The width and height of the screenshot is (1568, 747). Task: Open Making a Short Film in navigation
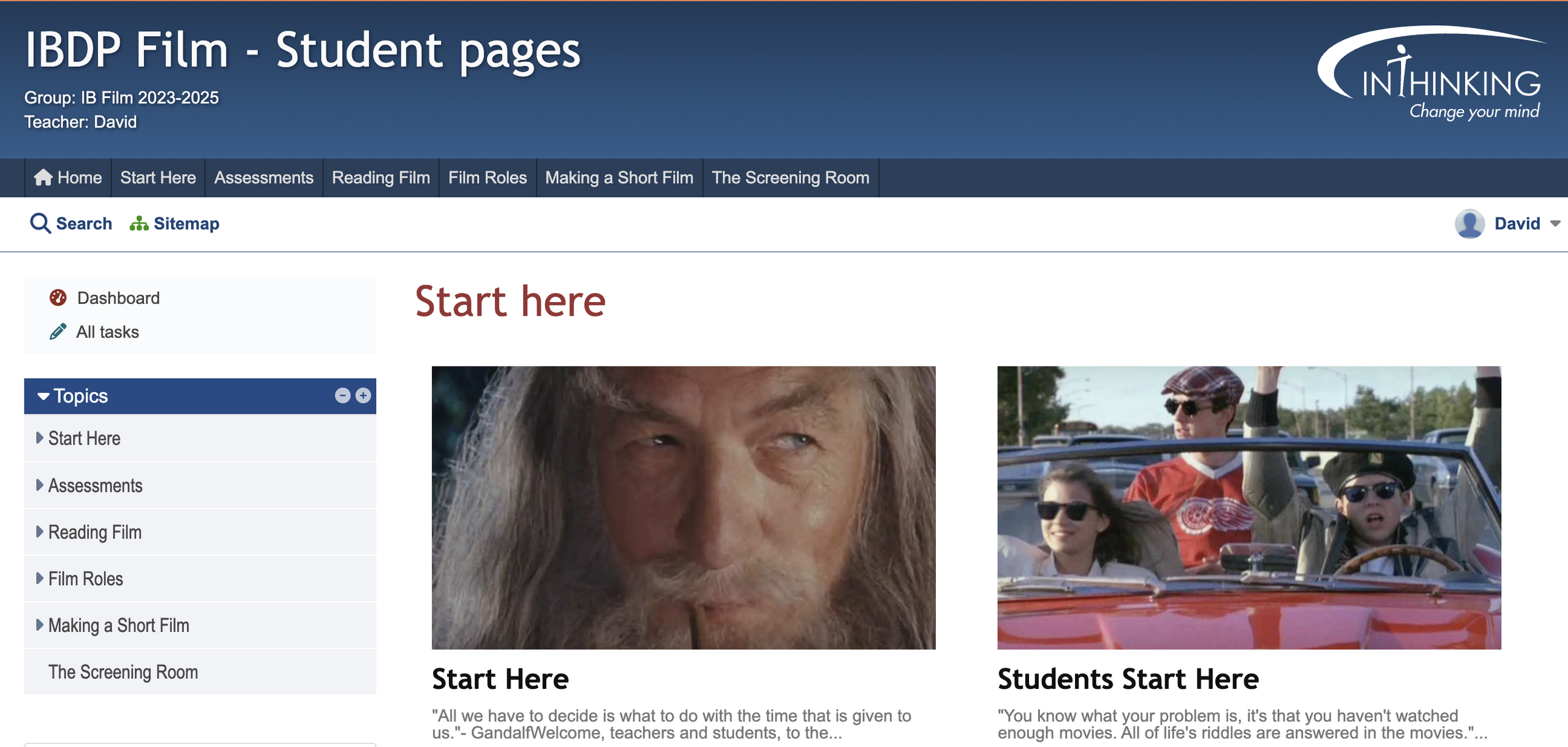click(619, 178)
